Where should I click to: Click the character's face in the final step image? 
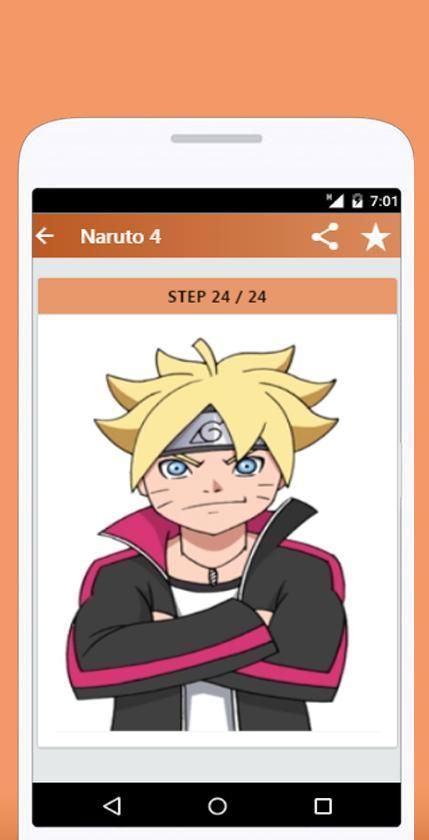pos(212,488)
